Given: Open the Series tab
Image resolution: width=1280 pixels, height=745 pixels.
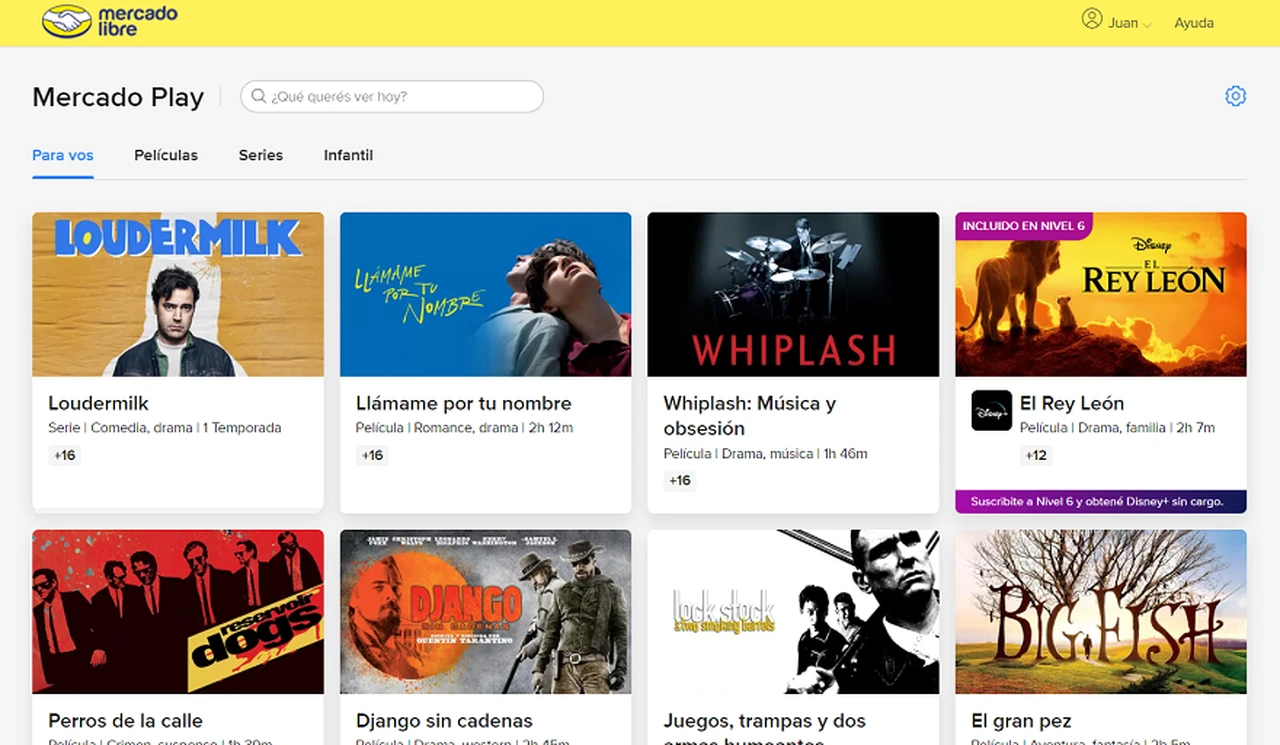Looking at the screenshot, I should [260, 155].
